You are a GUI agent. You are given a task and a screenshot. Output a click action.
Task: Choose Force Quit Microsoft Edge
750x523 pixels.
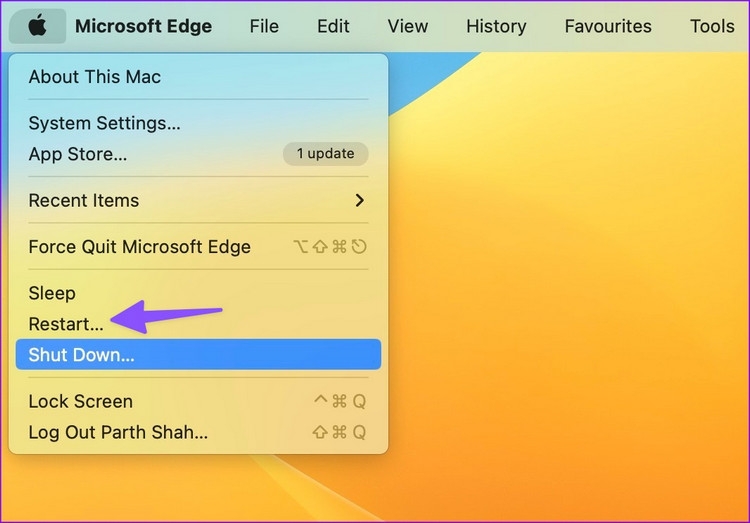199,247
